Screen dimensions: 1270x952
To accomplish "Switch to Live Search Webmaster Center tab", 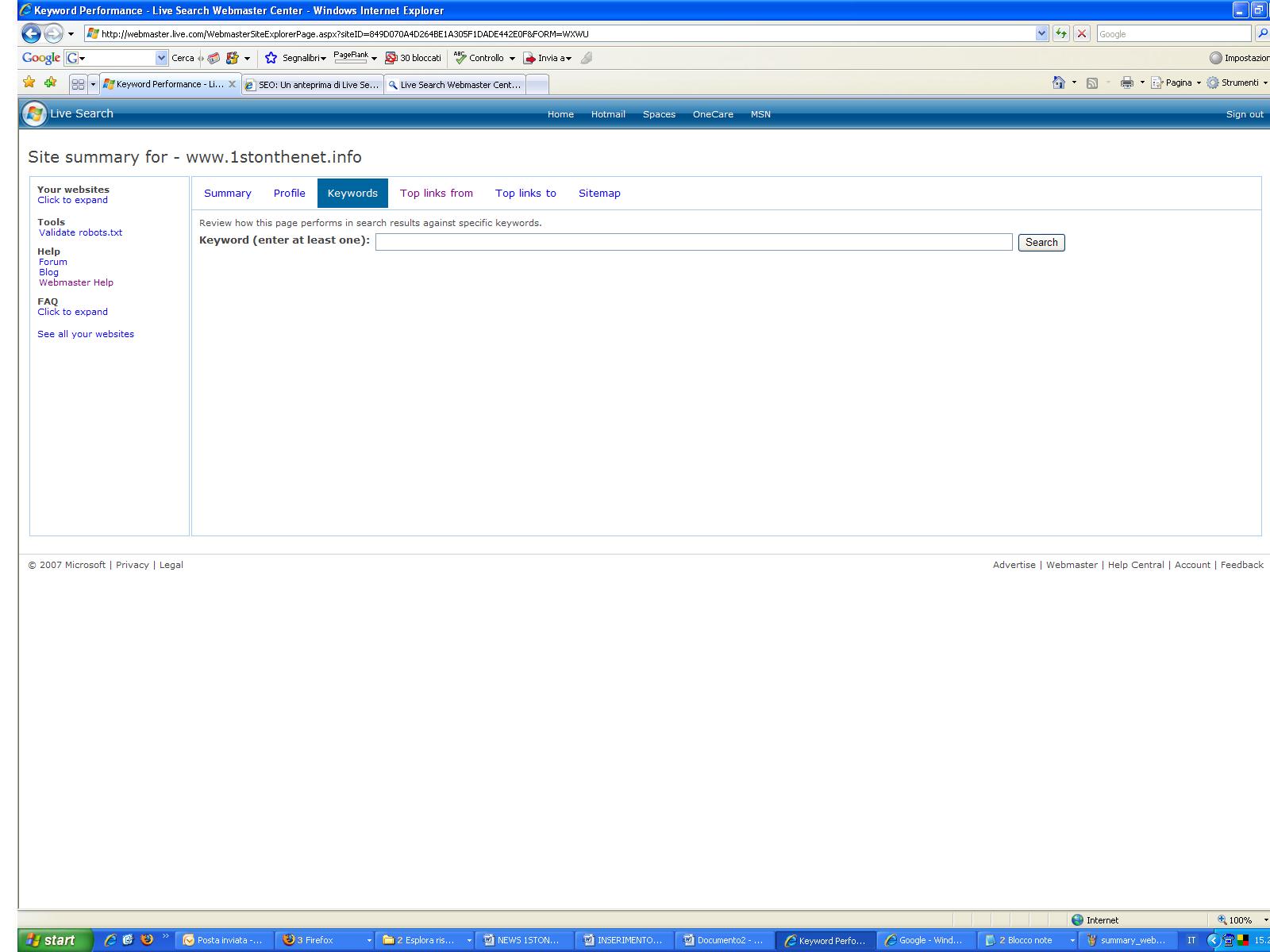I will point(455,85).
